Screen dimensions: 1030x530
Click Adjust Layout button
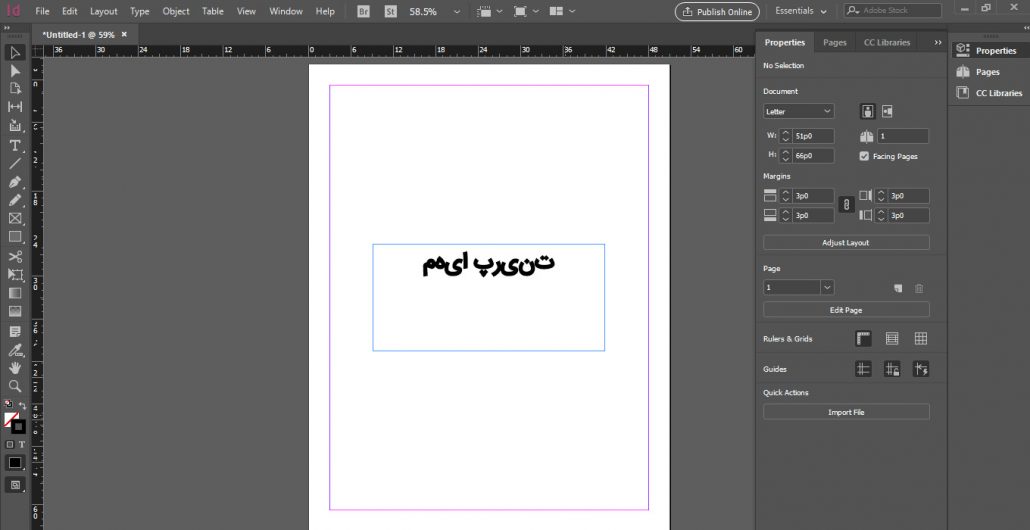click(x=846, y=243)
